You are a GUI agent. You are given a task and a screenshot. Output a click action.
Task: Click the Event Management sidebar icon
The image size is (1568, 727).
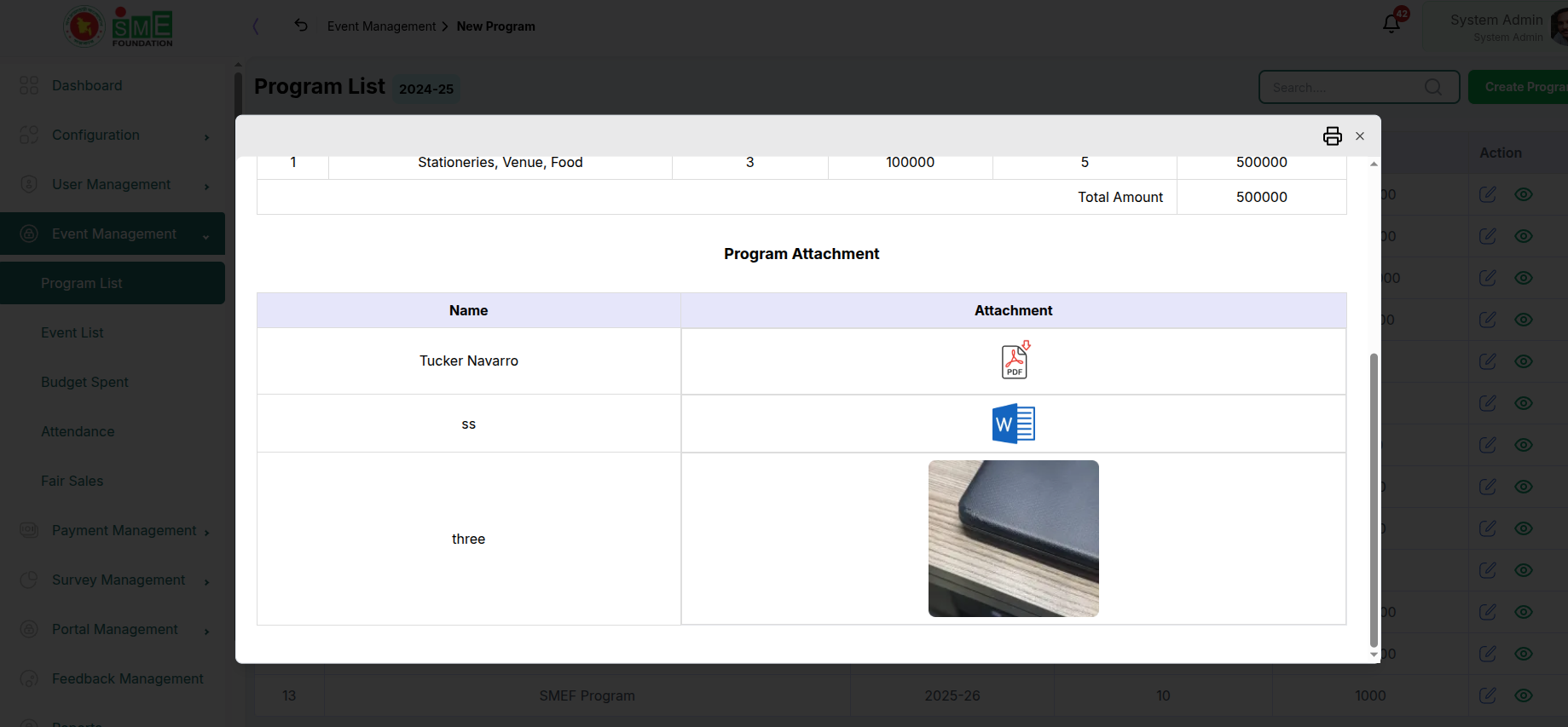coord(29,234)
